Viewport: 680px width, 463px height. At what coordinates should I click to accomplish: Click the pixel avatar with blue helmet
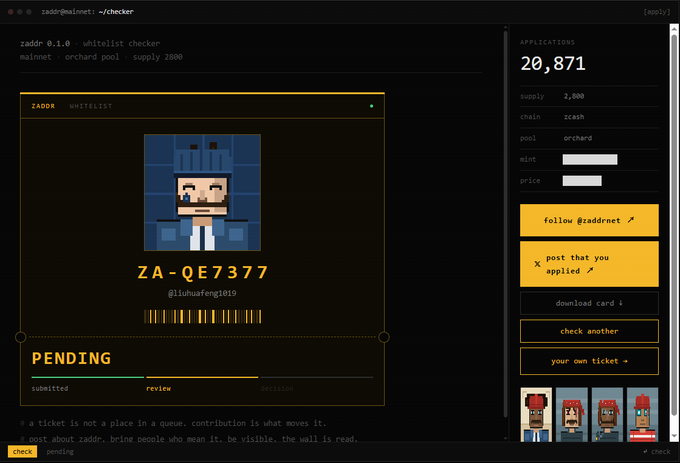202,192
